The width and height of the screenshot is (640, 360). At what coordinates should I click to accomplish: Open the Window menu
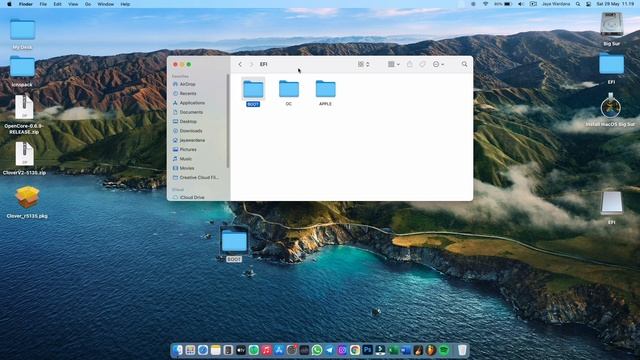pyautogui.click(x=106, y=4)
